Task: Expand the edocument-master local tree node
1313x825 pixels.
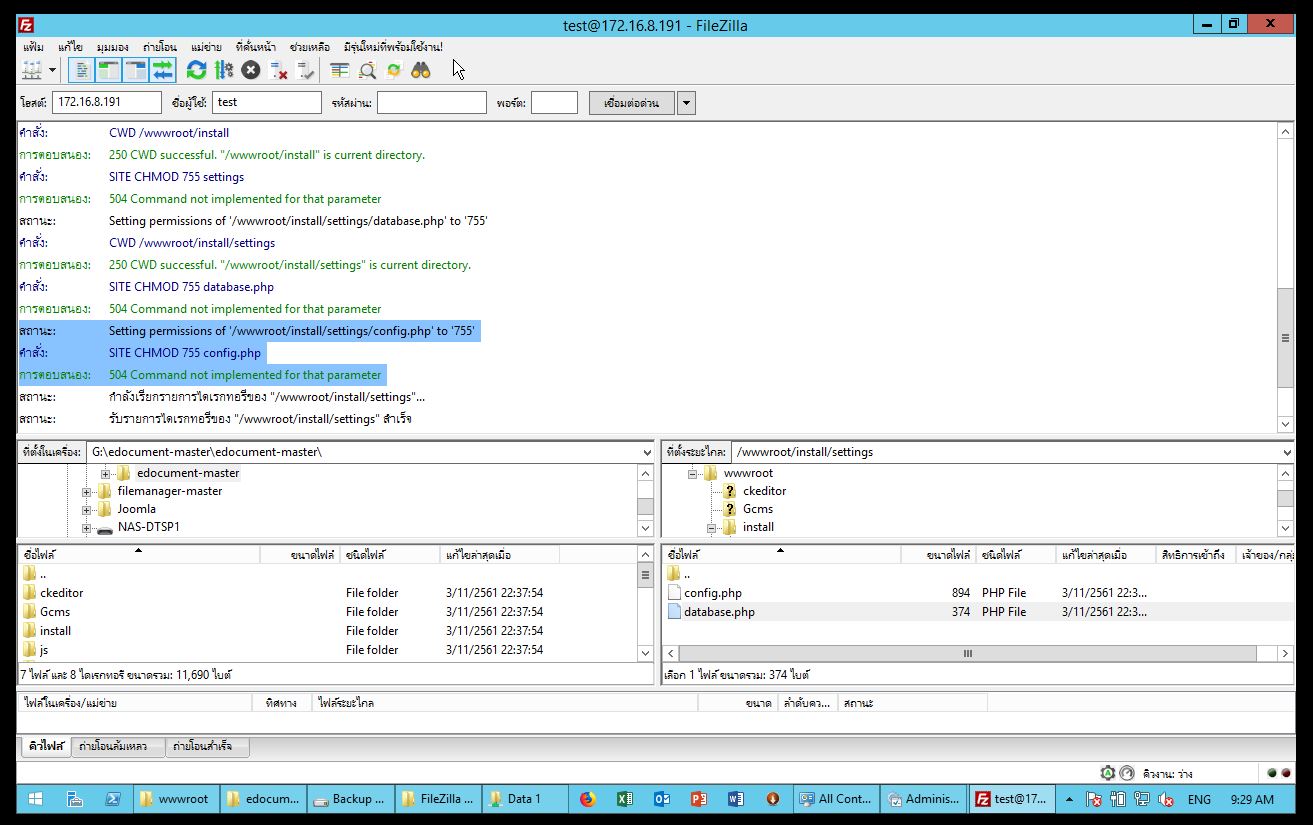Action: [x=105, y=473]
